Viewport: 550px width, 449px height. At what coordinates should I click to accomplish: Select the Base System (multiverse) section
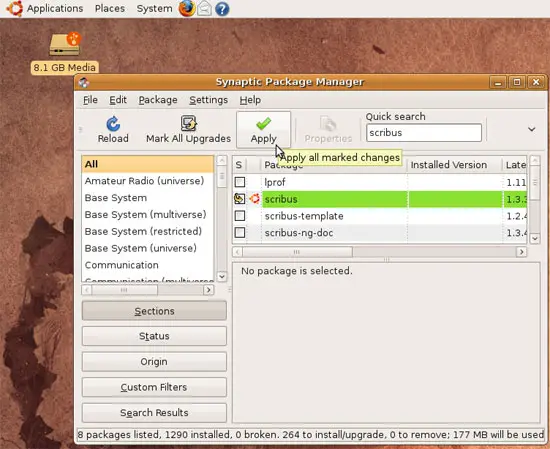pos(148,215)
